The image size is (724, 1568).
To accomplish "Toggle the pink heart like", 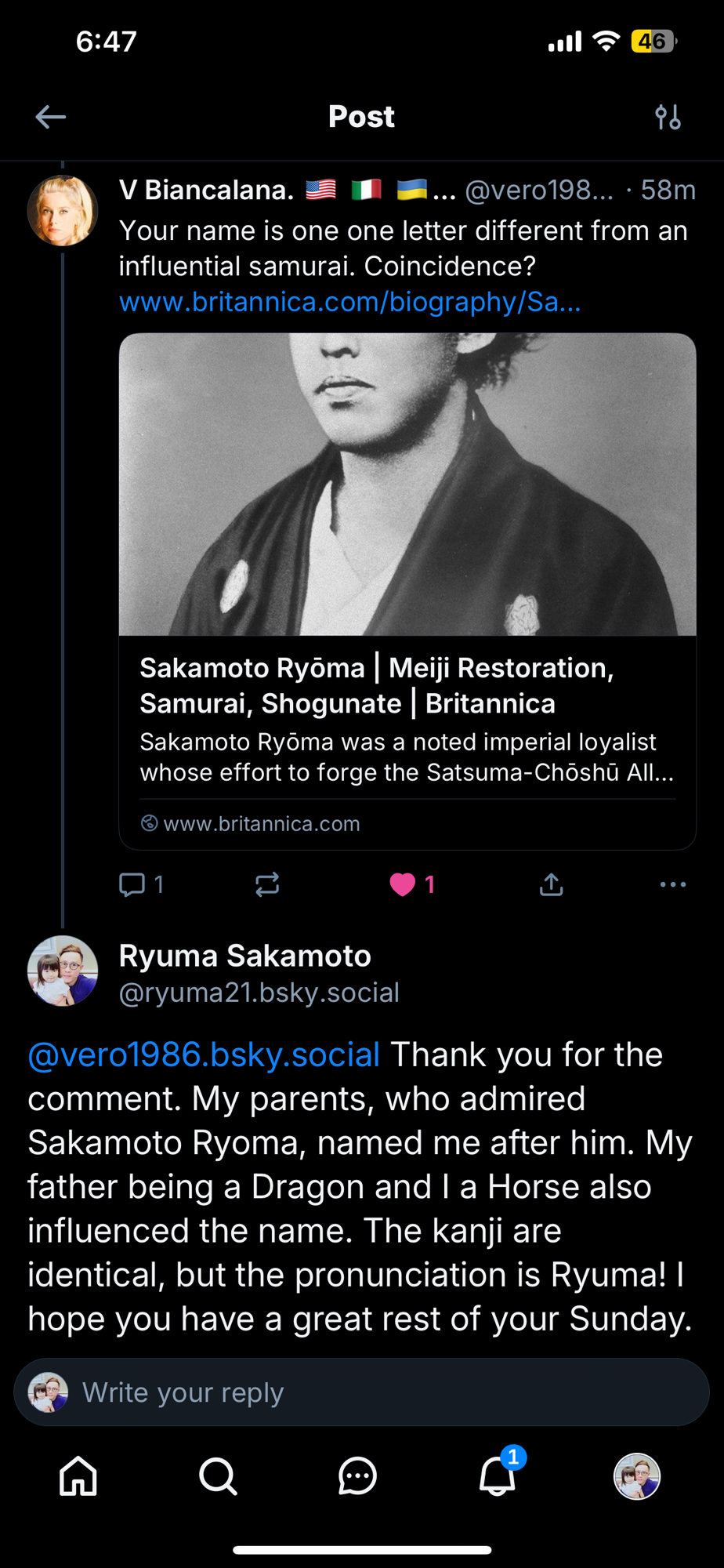I will click(403, 884).
